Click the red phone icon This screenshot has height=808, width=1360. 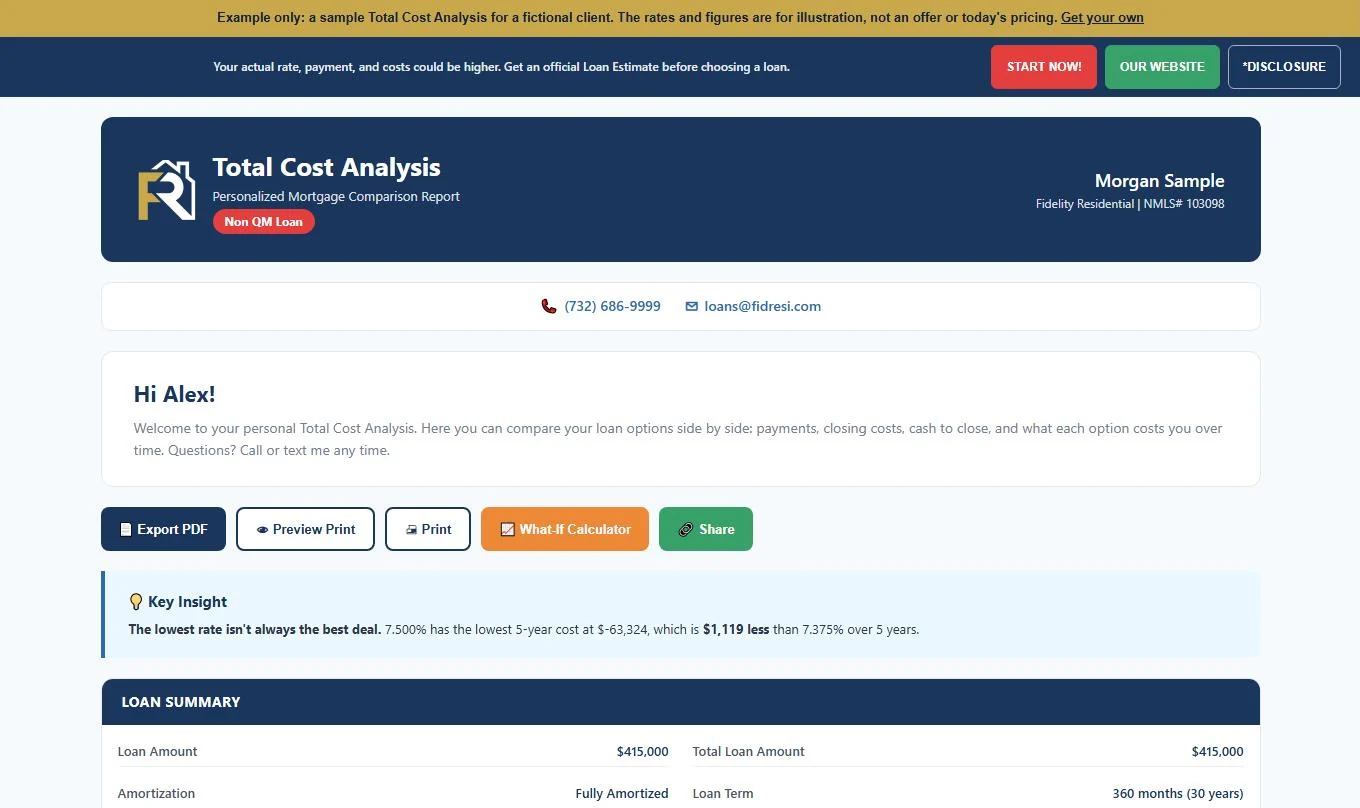coord(549,306)
